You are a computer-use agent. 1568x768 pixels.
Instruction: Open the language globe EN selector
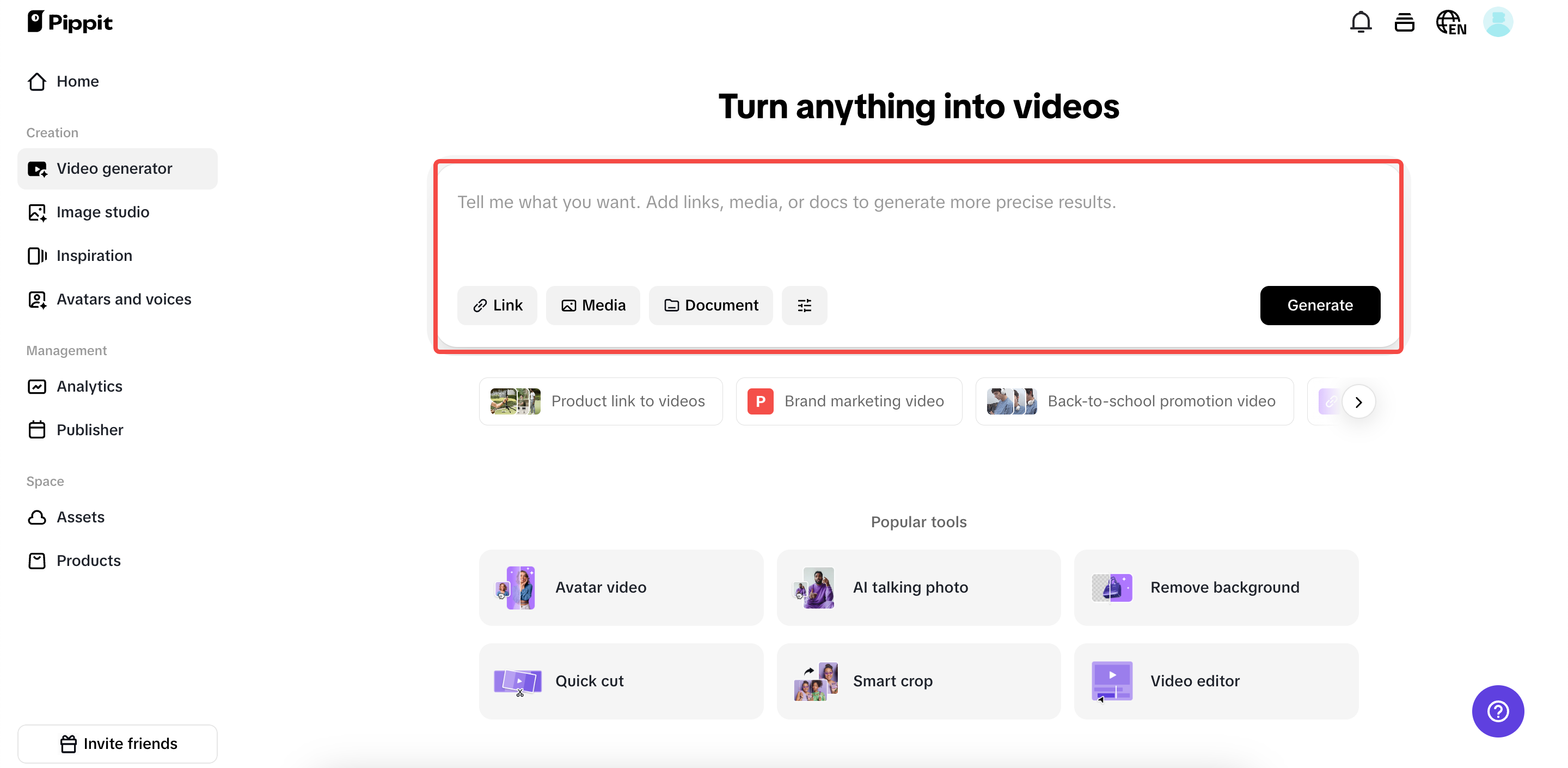[x=1450, y=22]
